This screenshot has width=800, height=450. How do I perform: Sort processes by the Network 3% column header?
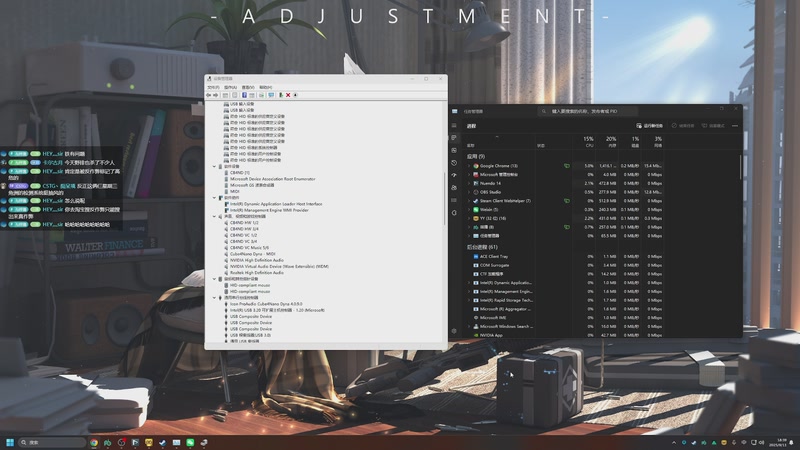coord(654,142)
